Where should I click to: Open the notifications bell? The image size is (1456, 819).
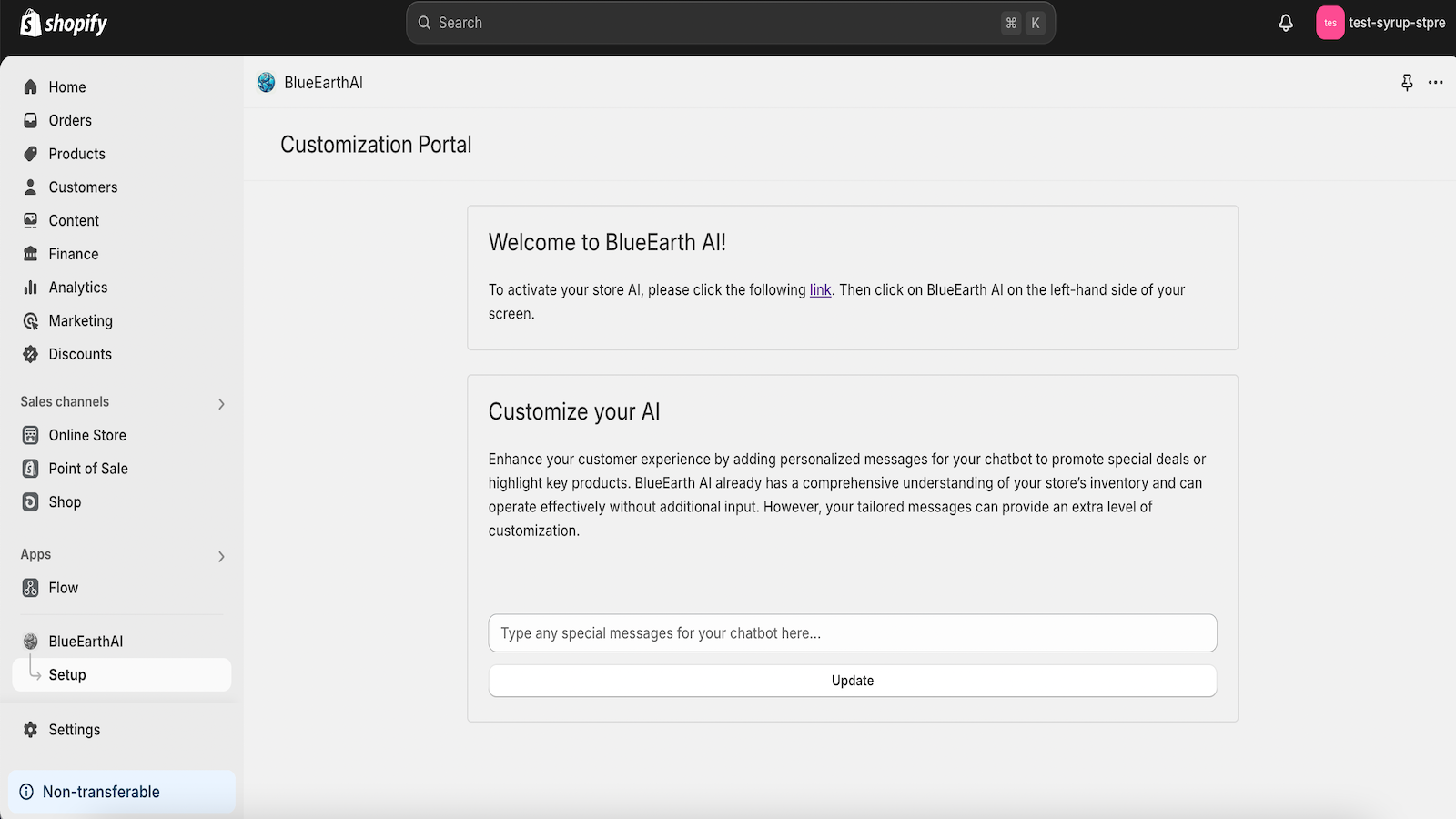[1286, 23]
